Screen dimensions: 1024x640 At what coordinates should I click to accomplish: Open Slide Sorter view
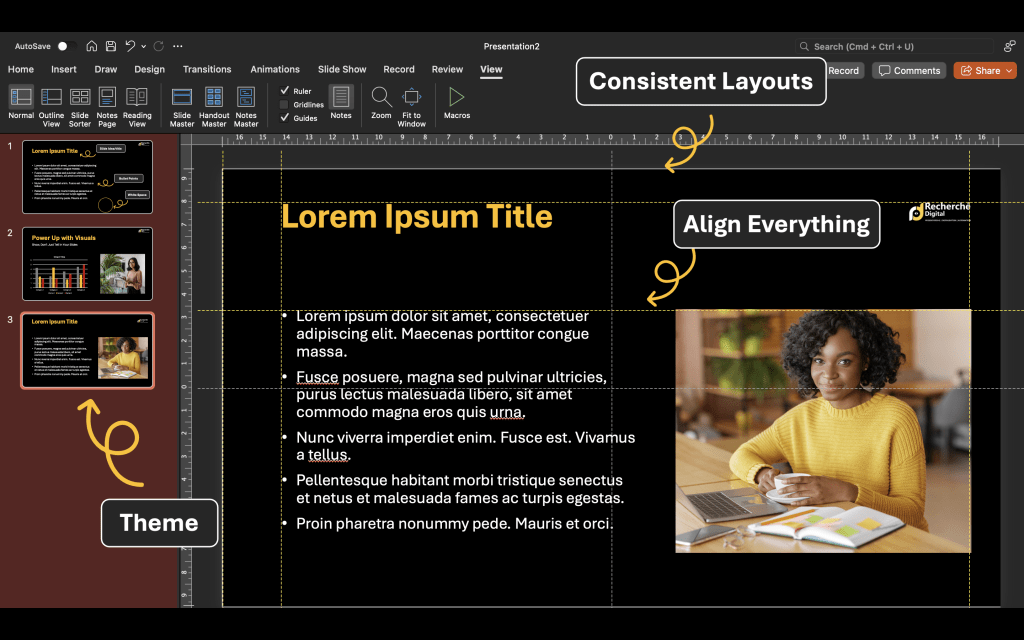click(79, 103)
